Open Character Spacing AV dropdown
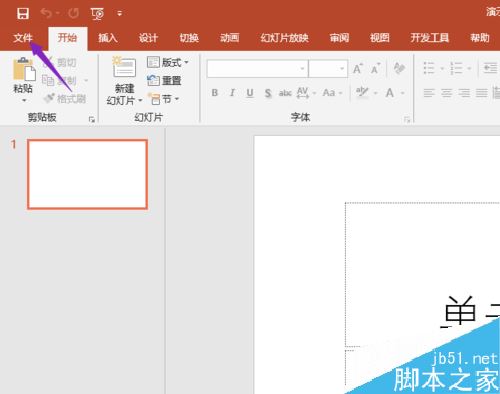500x394 pixels. coord(305,93)
